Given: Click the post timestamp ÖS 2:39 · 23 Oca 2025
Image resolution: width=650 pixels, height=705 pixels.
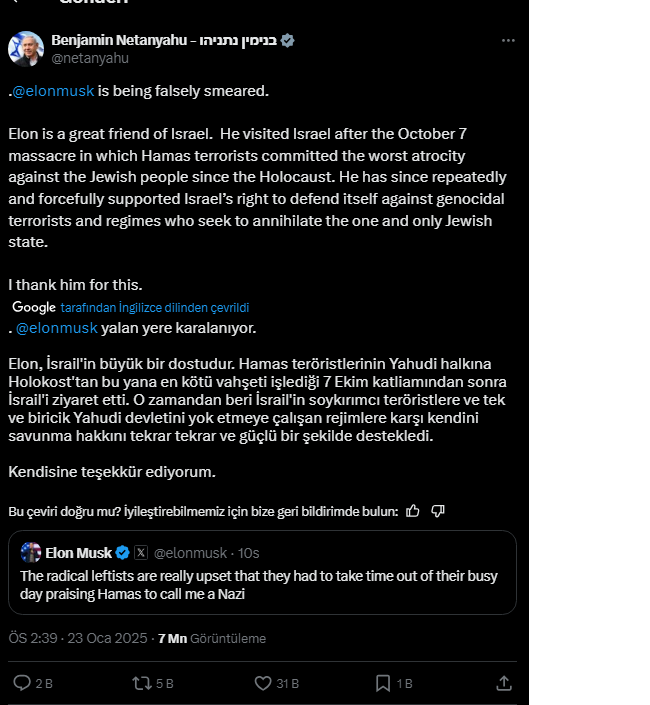Looking at the screenshot, I should coord(78,638).
